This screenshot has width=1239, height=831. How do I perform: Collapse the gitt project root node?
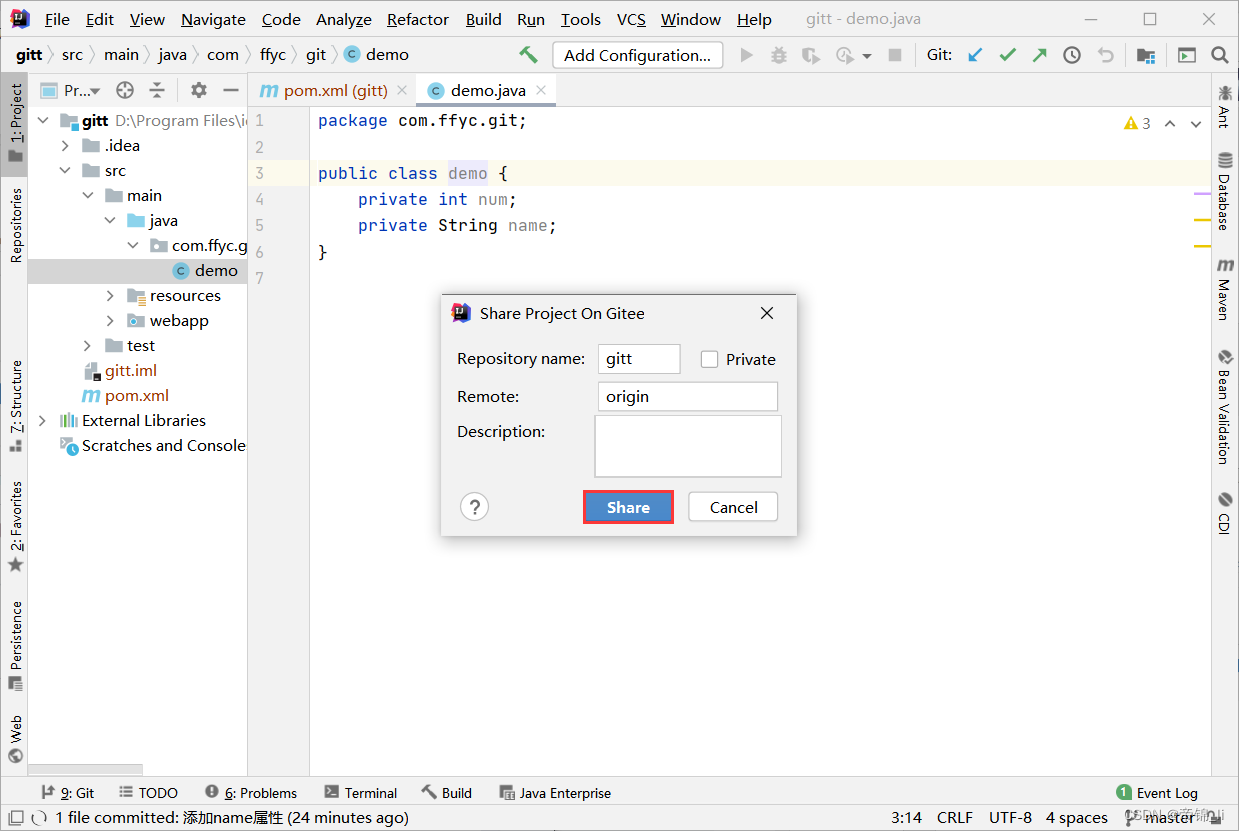click(43, 120)
